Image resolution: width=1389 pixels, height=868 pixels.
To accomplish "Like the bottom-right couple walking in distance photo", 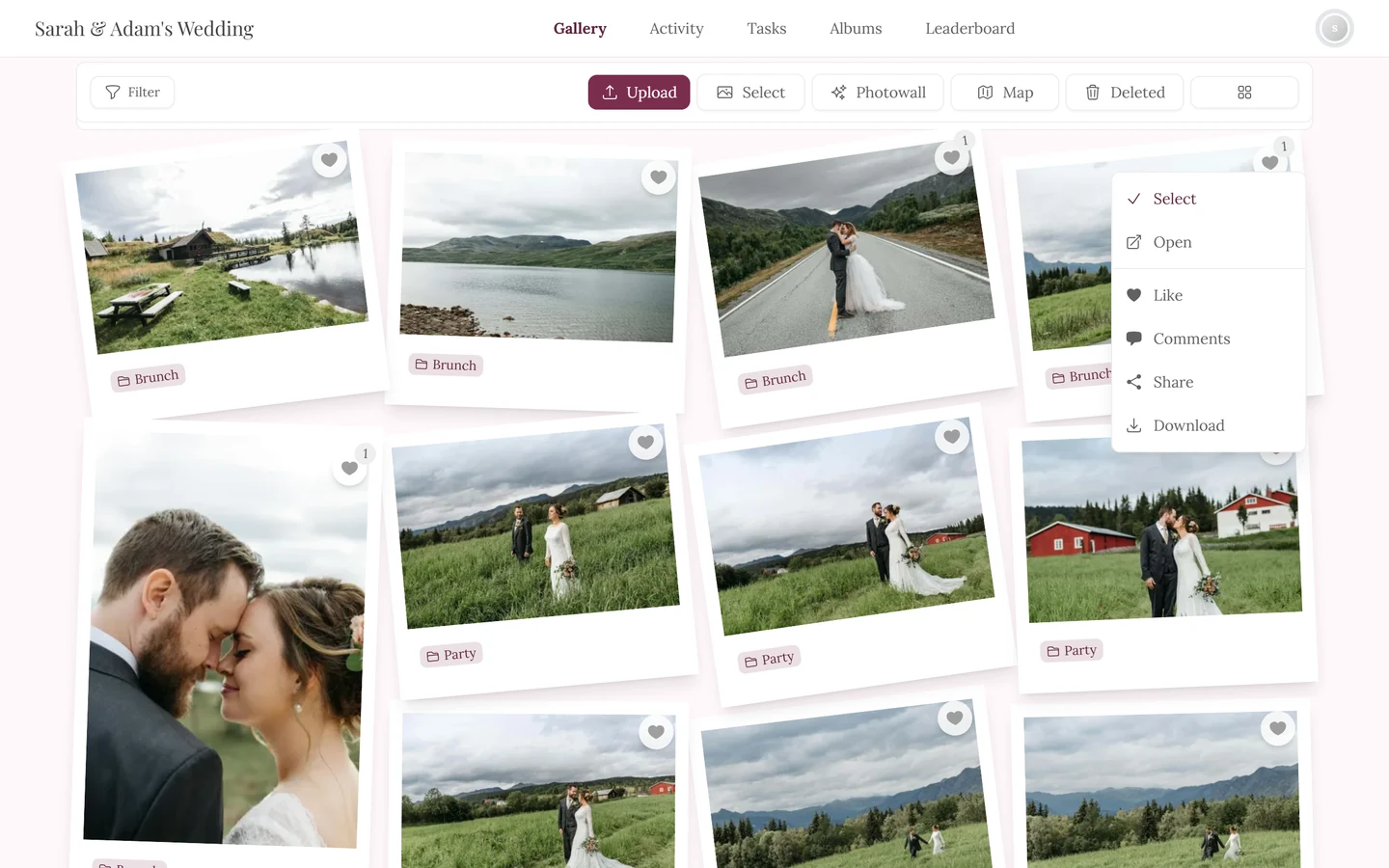I will click(x=1278, y=728).
